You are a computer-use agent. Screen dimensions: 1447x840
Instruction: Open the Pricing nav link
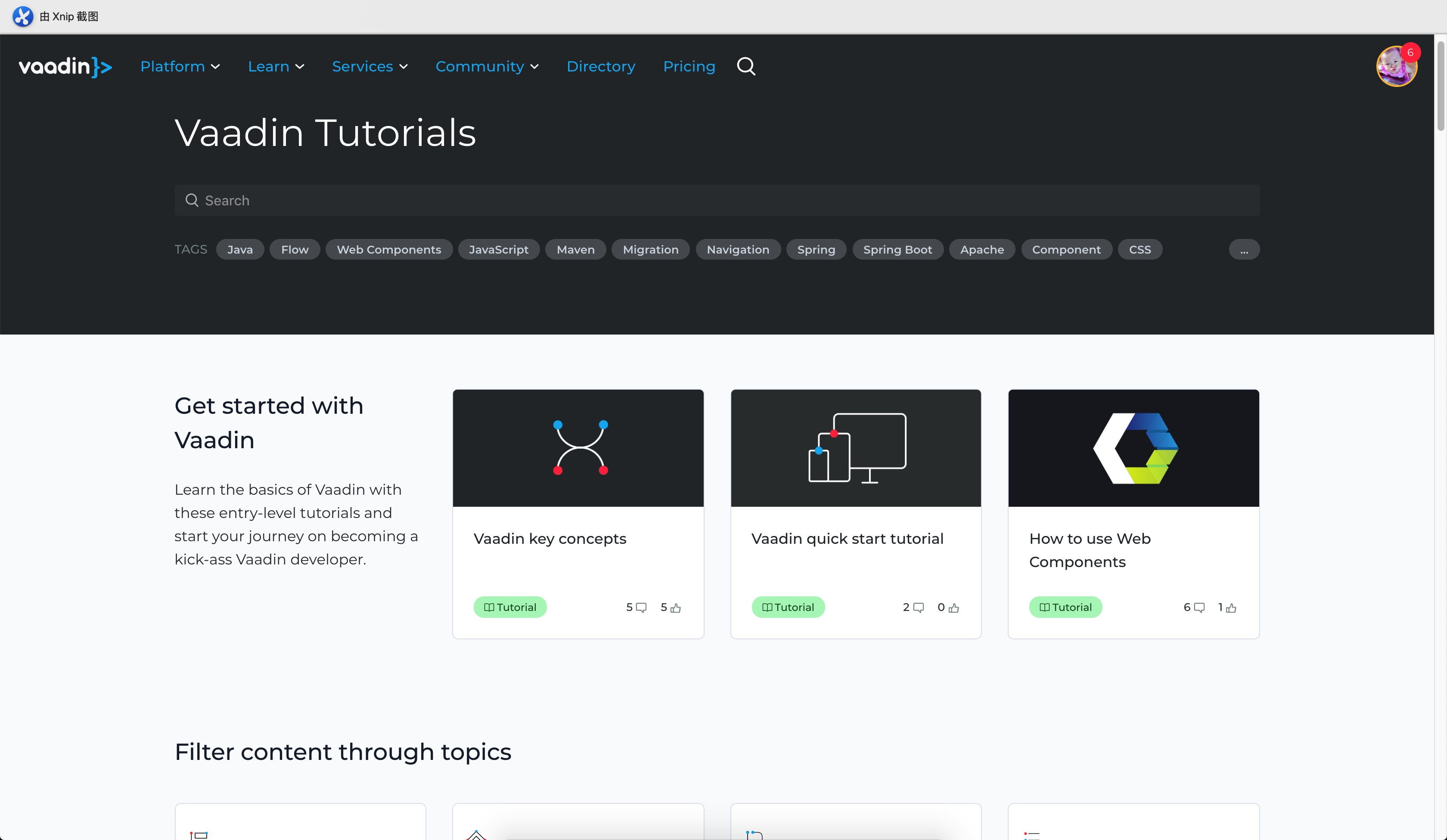[x=689, y=67]
